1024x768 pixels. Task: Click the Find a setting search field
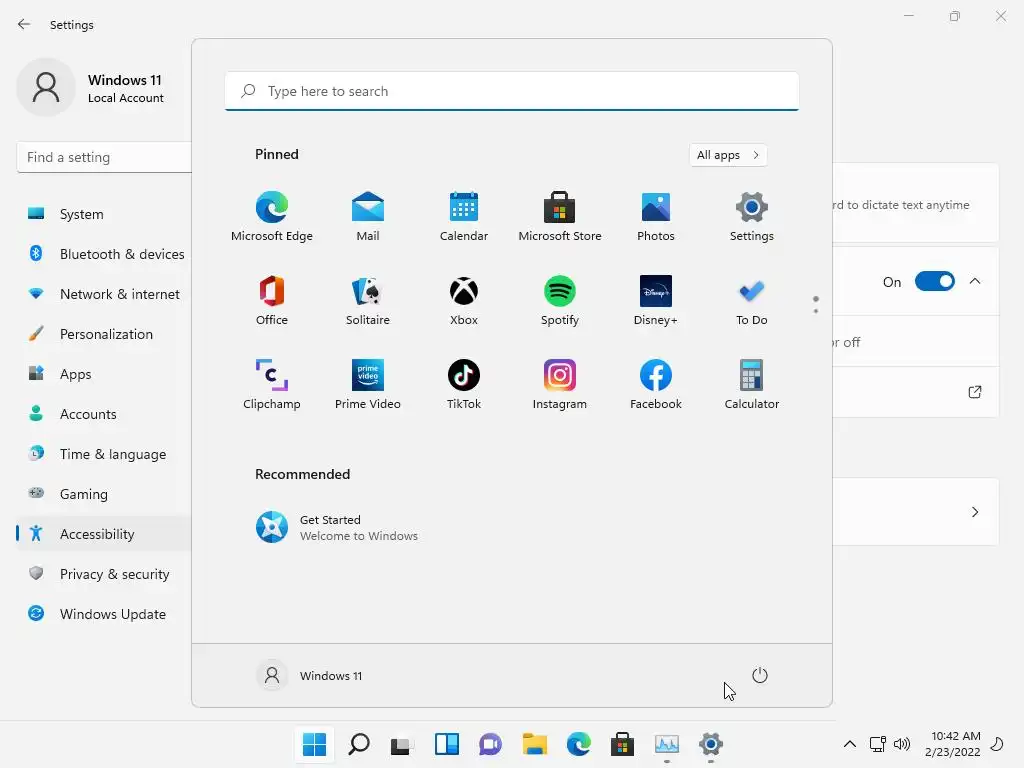104,157
